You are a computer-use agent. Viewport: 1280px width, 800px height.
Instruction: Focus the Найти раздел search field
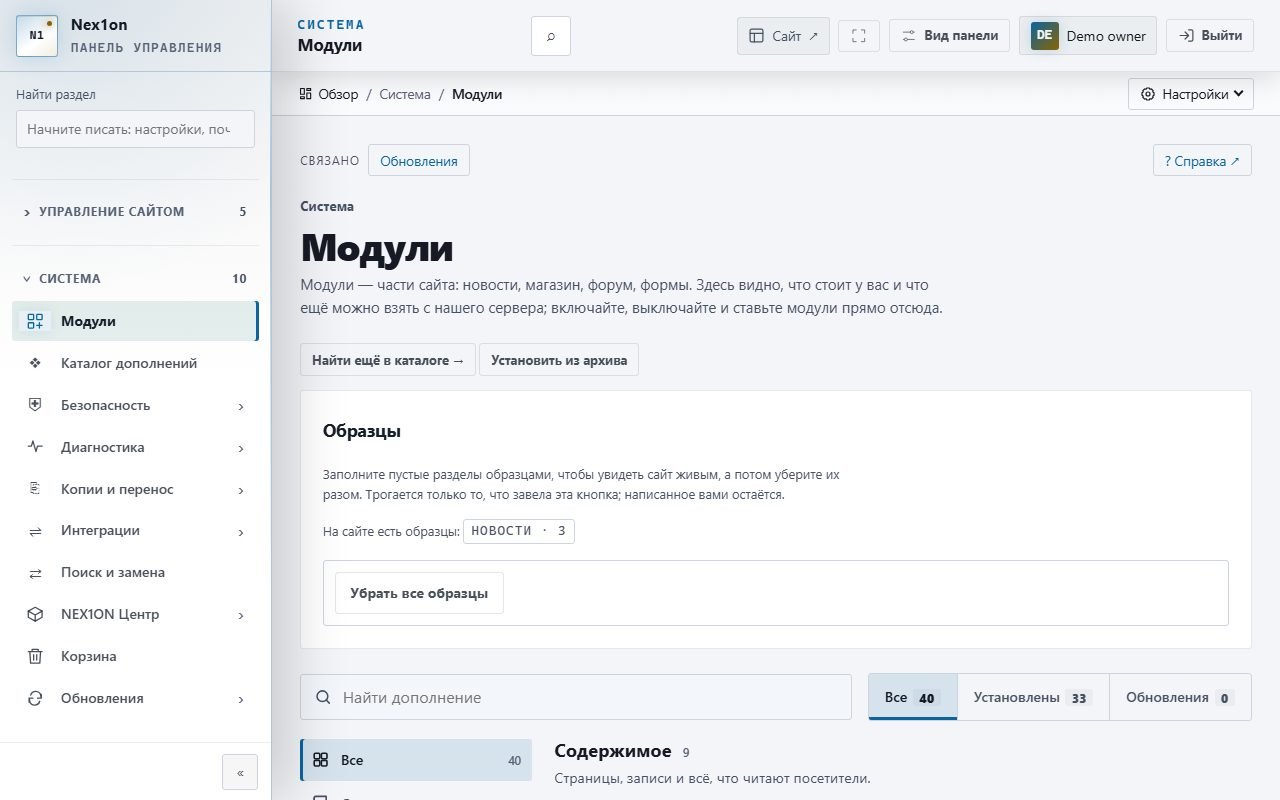[x=135, y=129]
